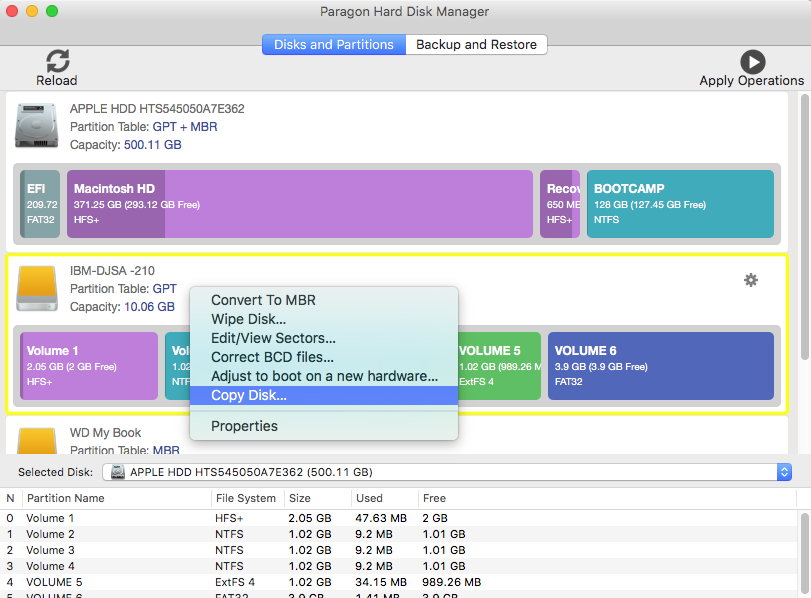The width and height of the screenshot is (811, 598).
Task: Select the Volume 2 table row
Action: (398, 534)
